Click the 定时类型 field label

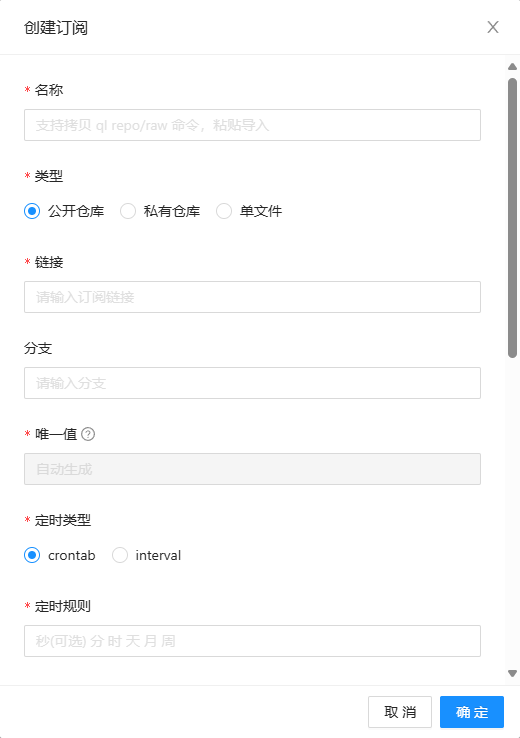pyautogui.click(x=63, y=520)
